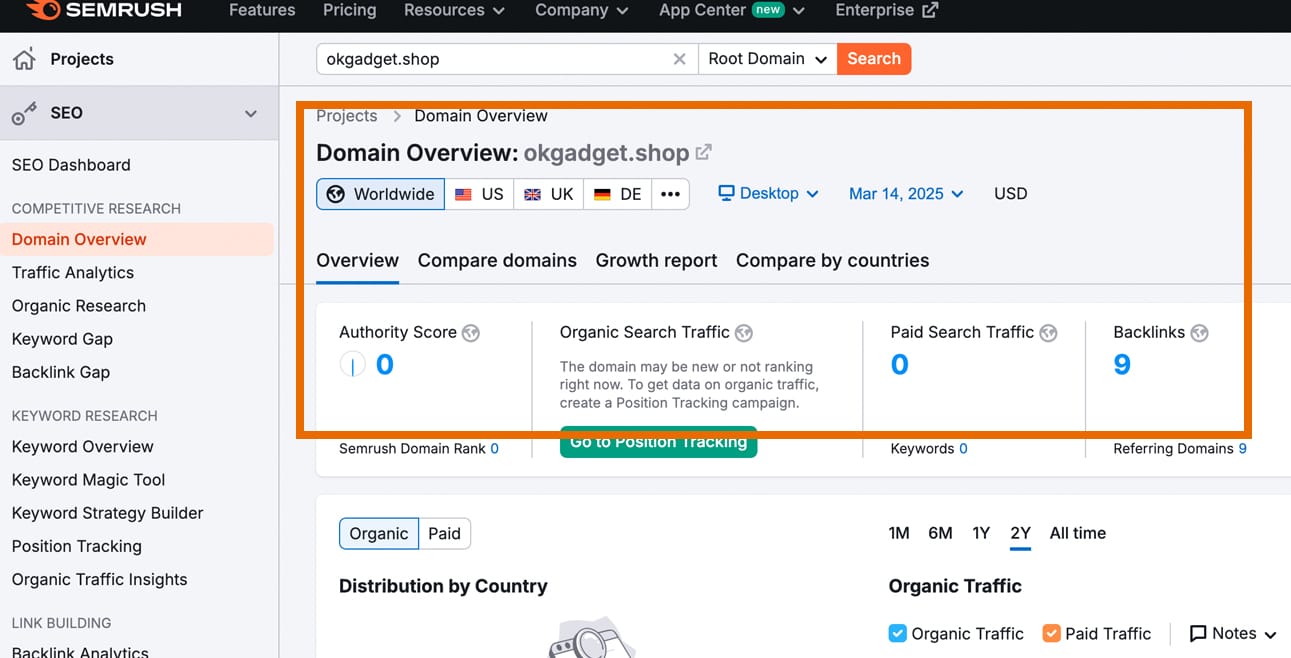The width and height of the screenshot is (1291, 658).
Task: Expand the Notes dropdown
Action: [x=1233, y=634]
